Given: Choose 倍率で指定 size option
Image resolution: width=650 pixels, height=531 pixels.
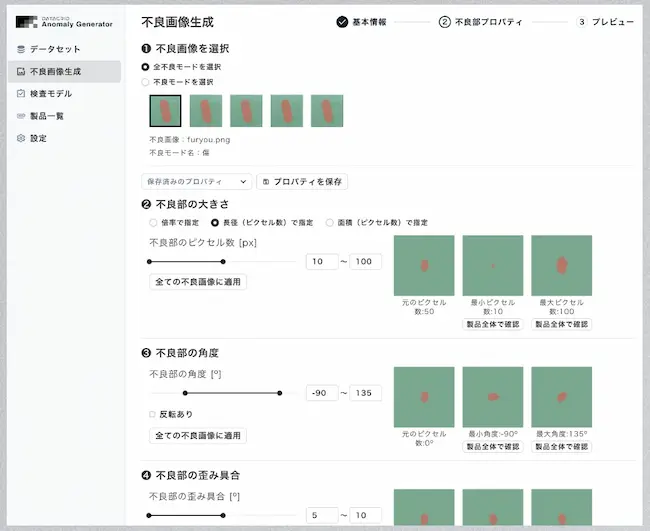Looking at the screenshot, I should coord(153,222).
